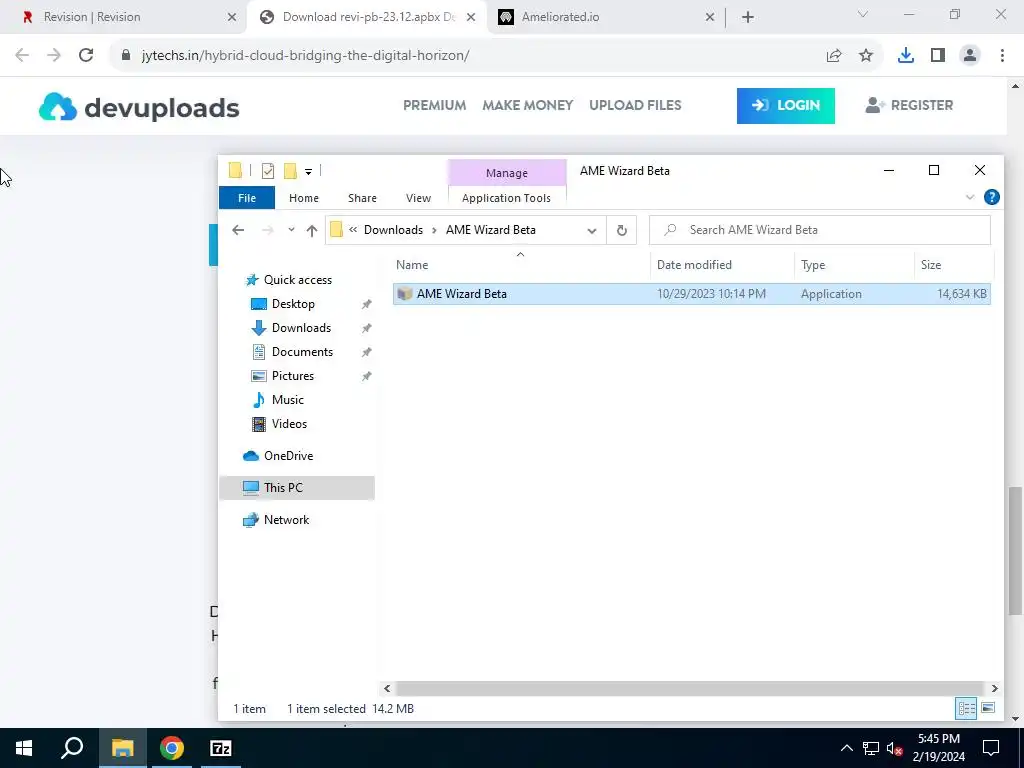1024x768 pixels.
Task: Select Quick access in navigation pane
Action: point(298,280)
